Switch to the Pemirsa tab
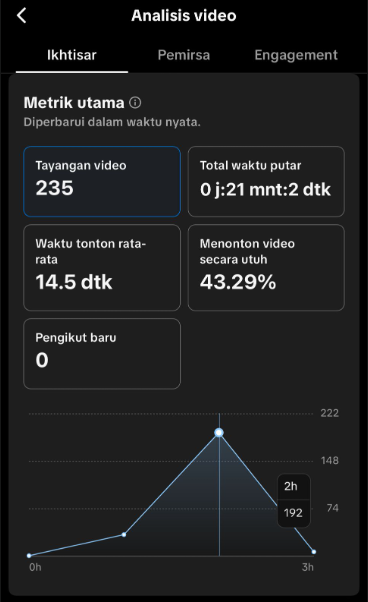368x602 pixels. [184, 55]
